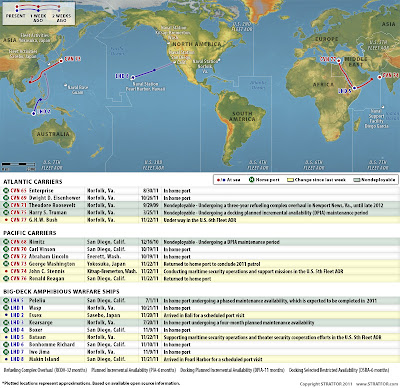Click the LHD 5 marker near East Africa

355,88
